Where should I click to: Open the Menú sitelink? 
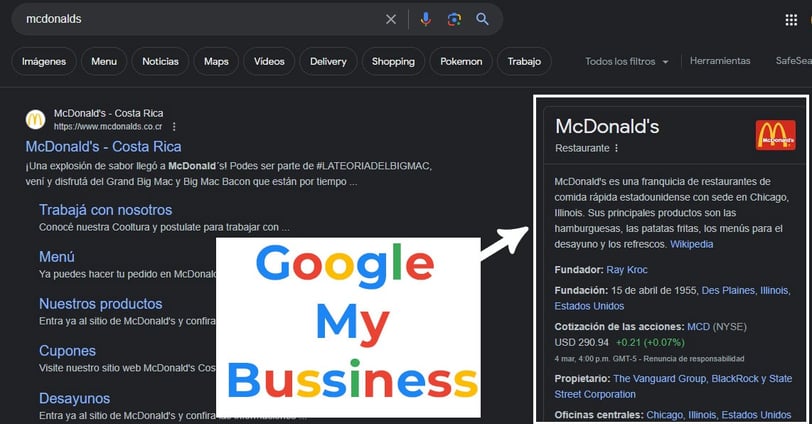[57, 257]
